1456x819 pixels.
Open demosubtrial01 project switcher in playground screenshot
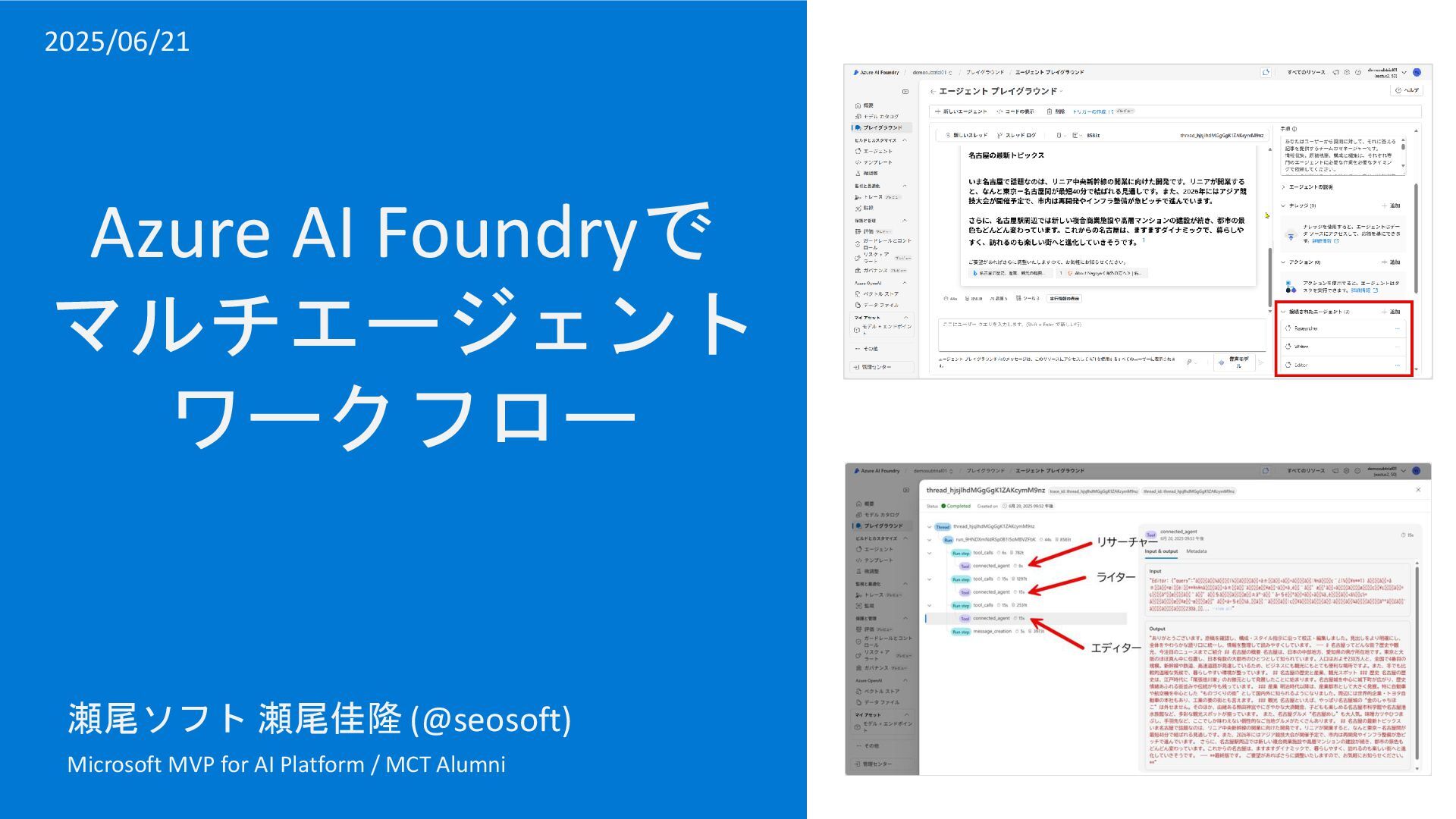932,73
